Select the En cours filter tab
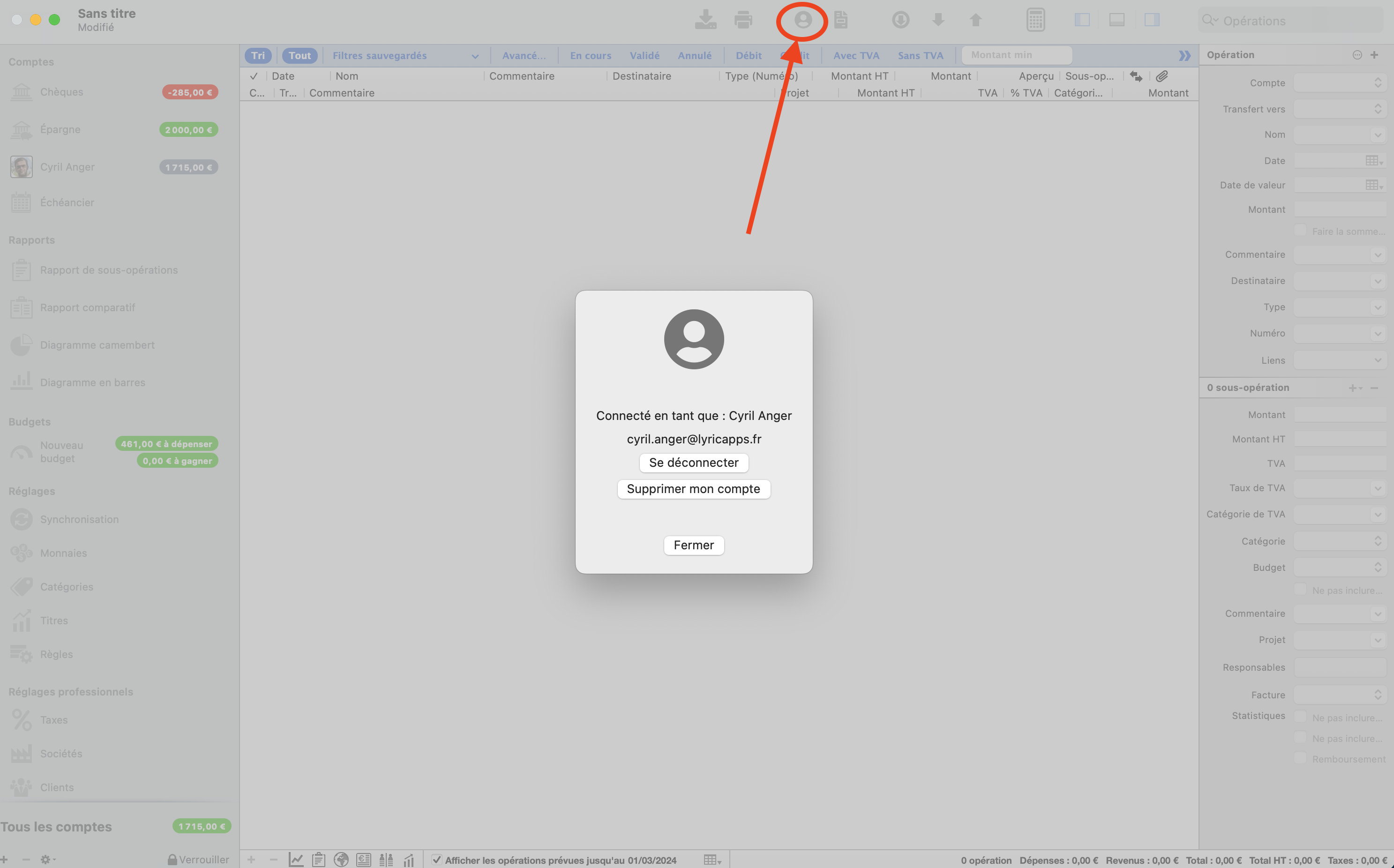The height and width of the screenshot is (868, 1394). [590, 54]
